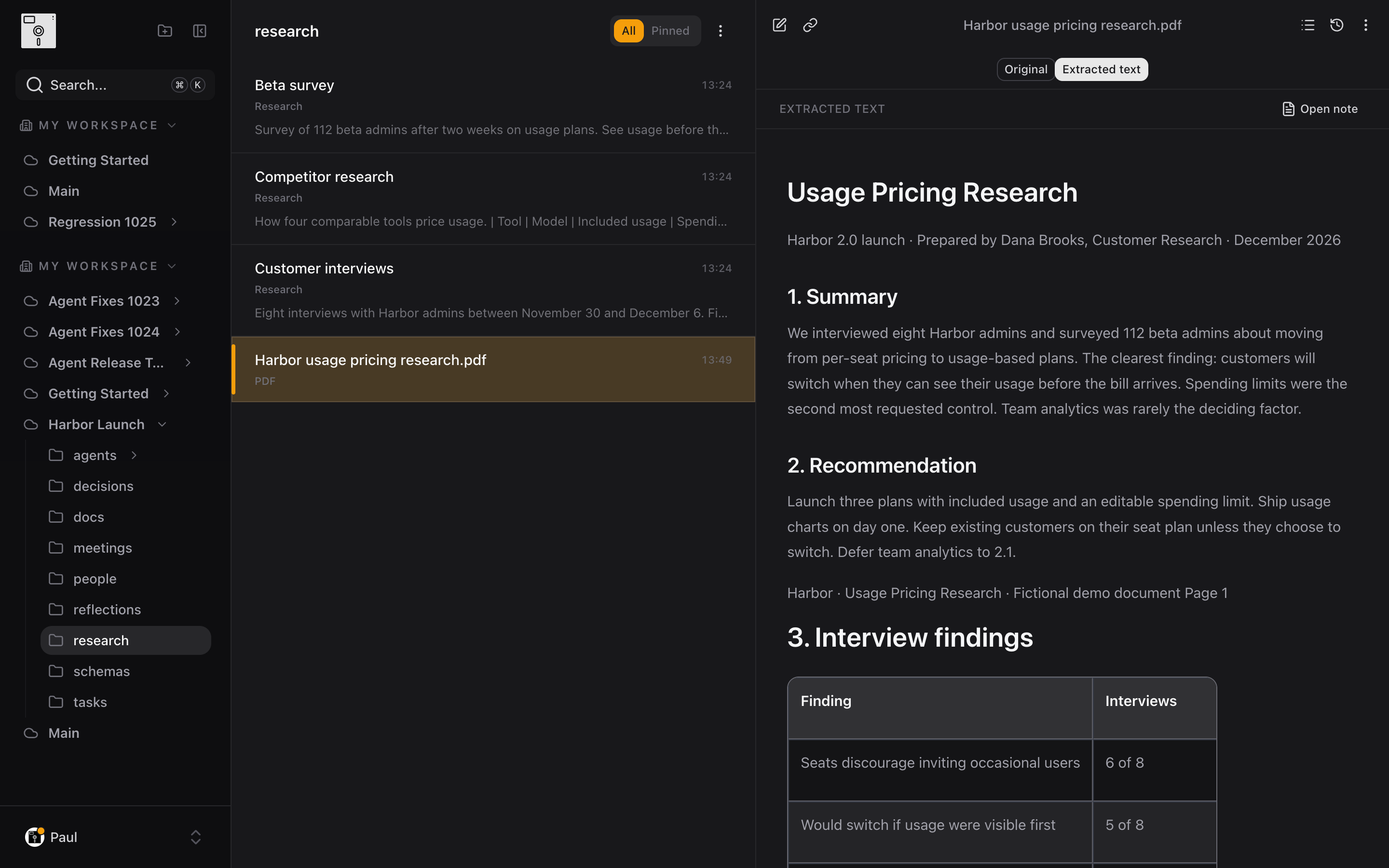Viewport: 1389px width, 868px height.
Task: Click the new folder icon in sidebar header
Action: [165, 31]
